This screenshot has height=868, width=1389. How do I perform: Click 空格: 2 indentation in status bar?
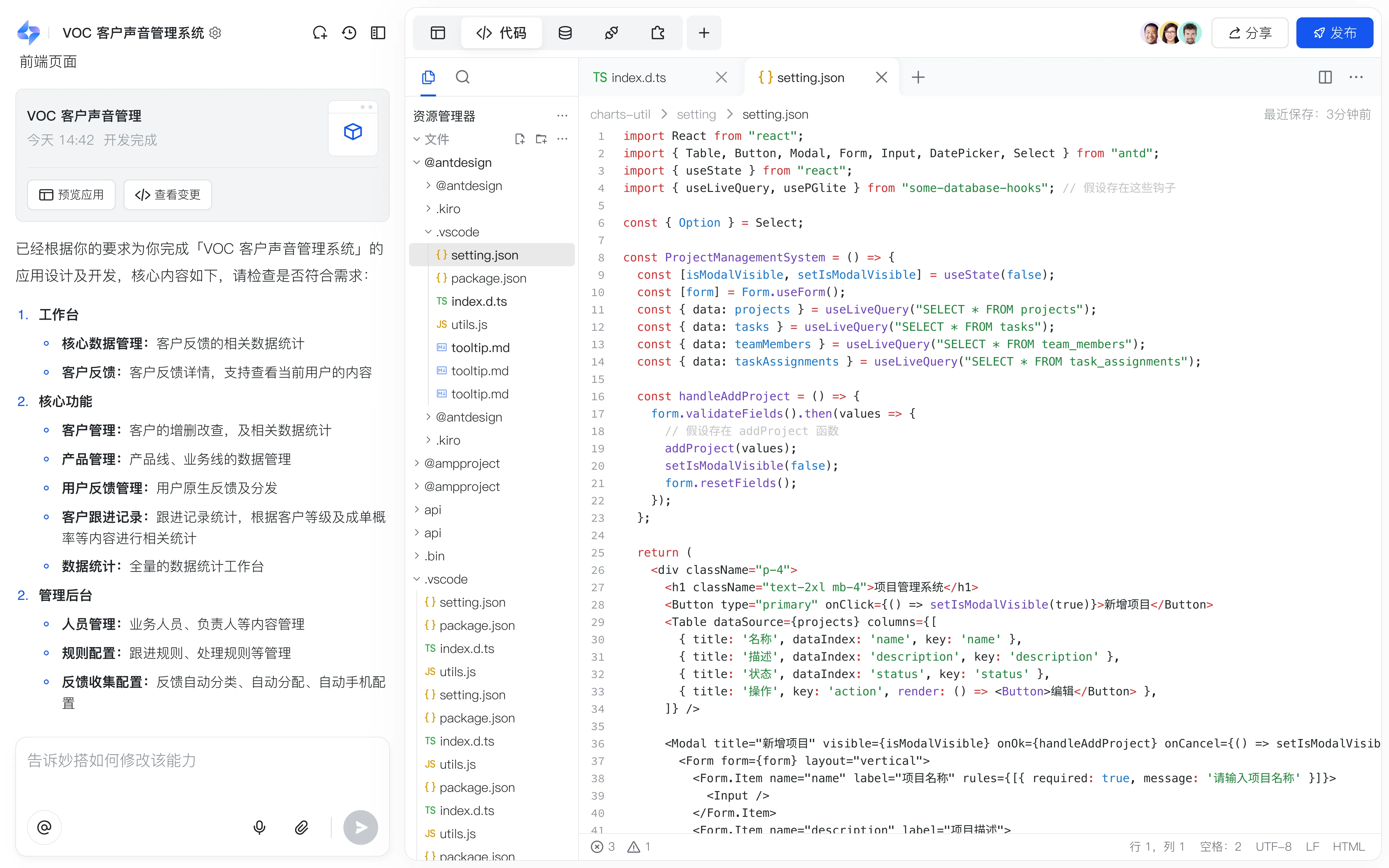point(1221,847)
